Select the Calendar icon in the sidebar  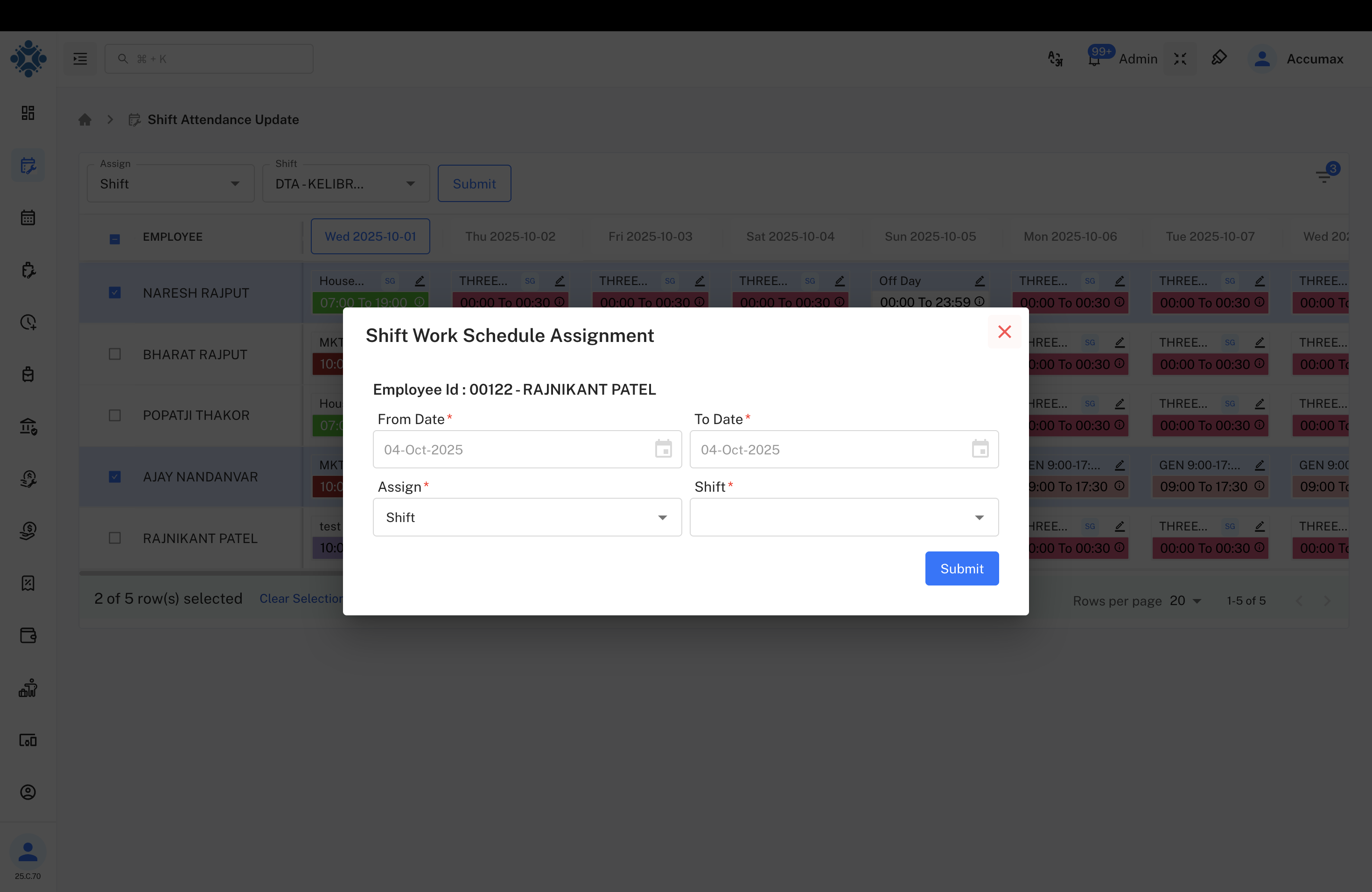click(28, 216)
